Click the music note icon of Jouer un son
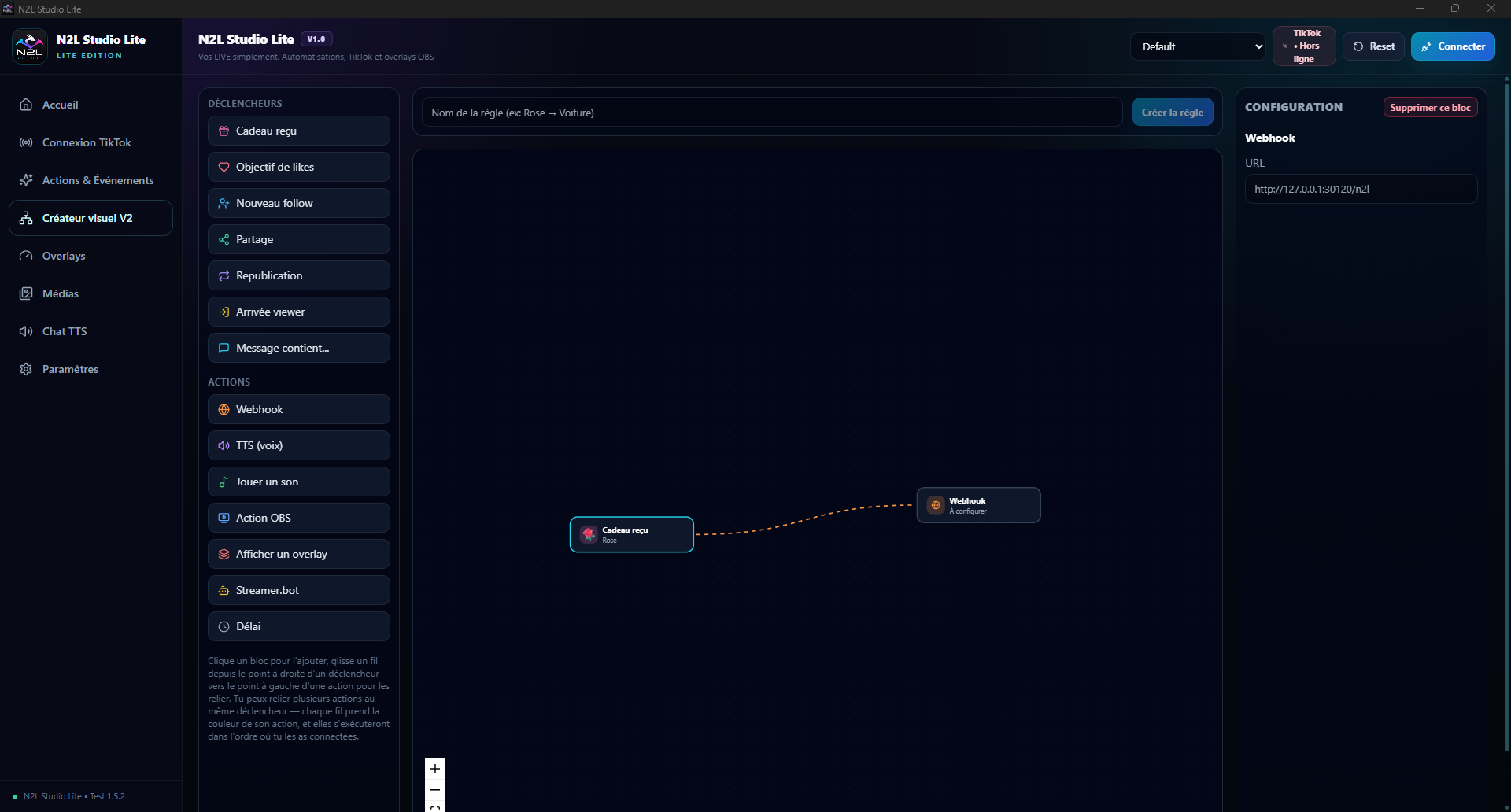 tap(224, 482)
